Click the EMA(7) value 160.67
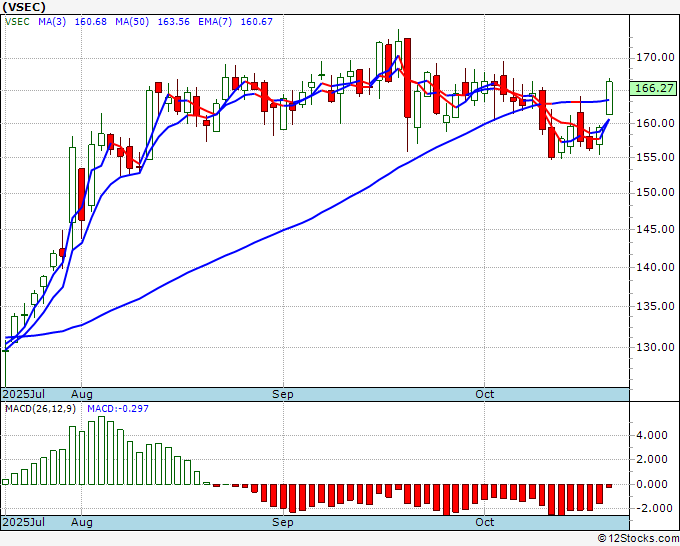This screenshot has height=546, width=680. pyautogui.click(x=257, y=21)
